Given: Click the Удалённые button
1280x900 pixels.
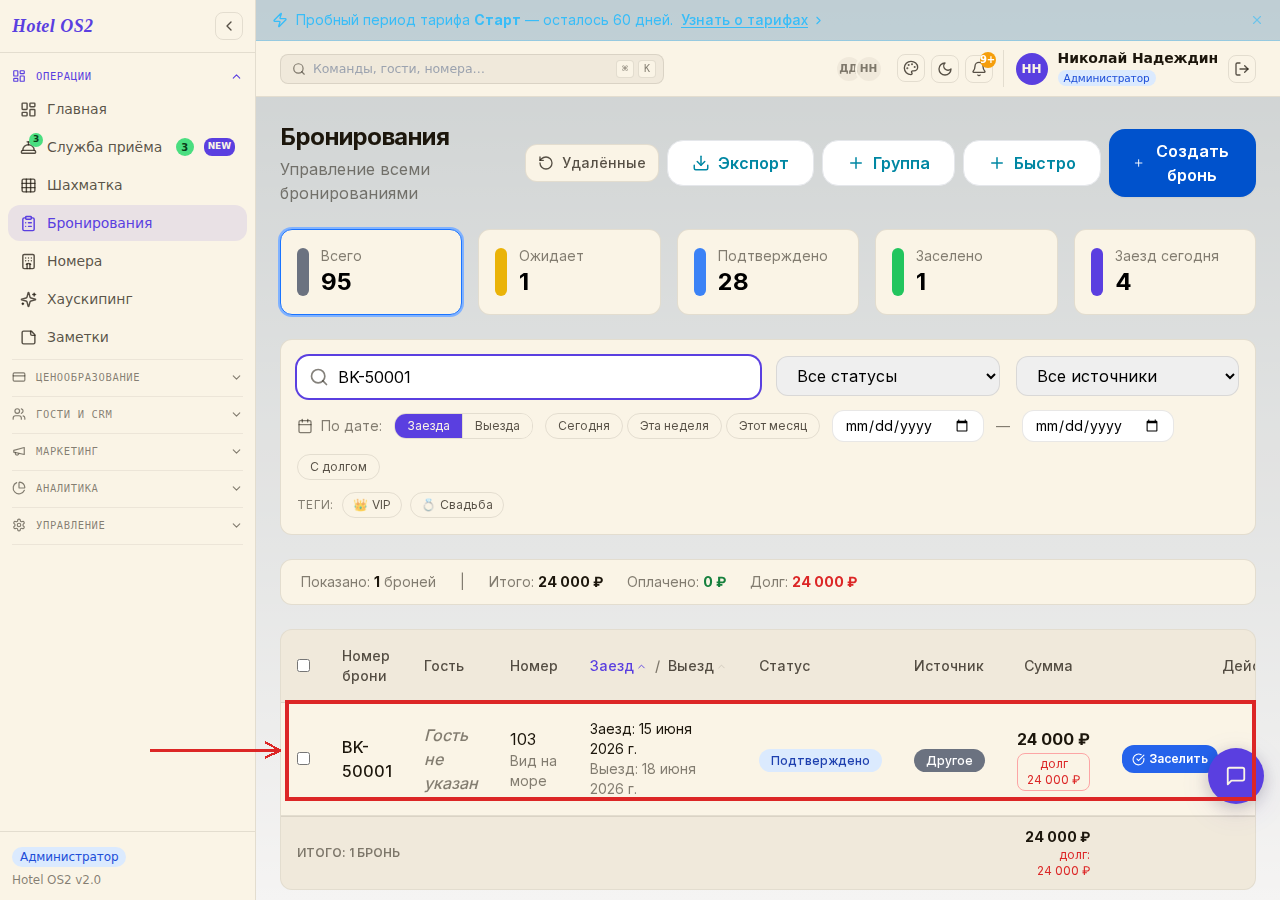Looking at the screenshot, I should tap(592, 163).
